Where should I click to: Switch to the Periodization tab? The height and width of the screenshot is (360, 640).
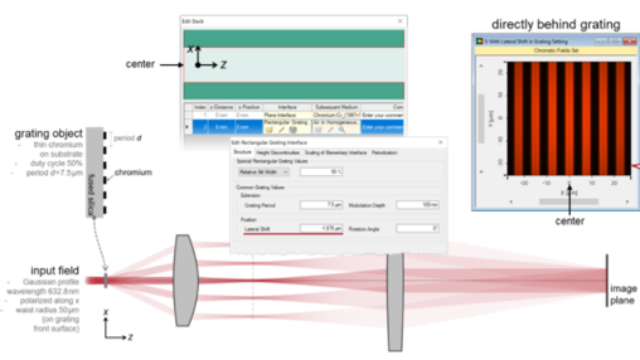click(x=384, y=153)
